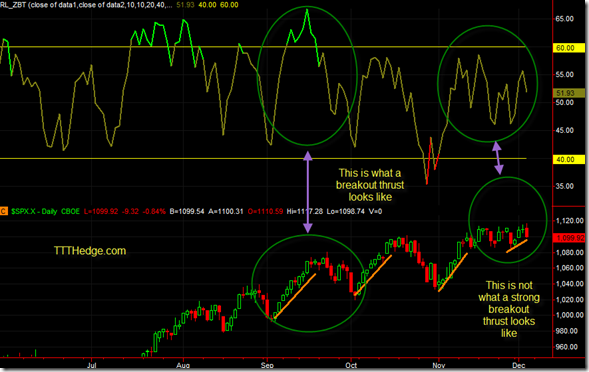This screenshot has height=372, width=589.
Task: Click the red 1,099.92 last price tag
Action: (x=569, y=238)
